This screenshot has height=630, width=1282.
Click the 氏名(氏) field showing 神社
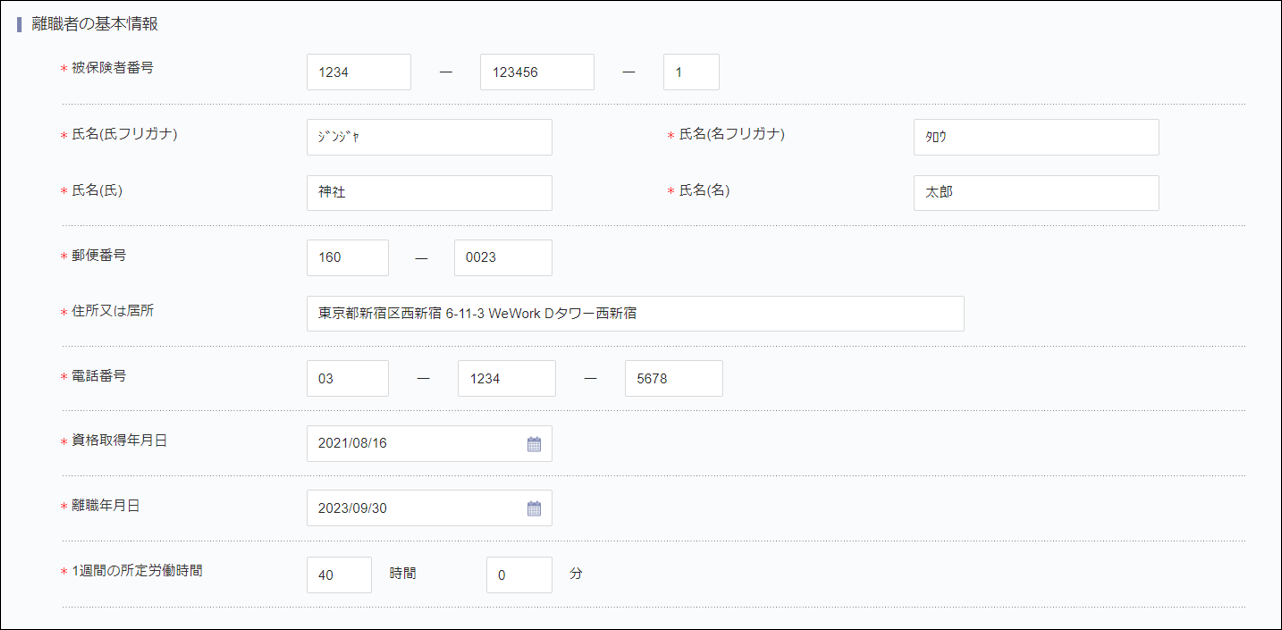[x=428, y=192]
